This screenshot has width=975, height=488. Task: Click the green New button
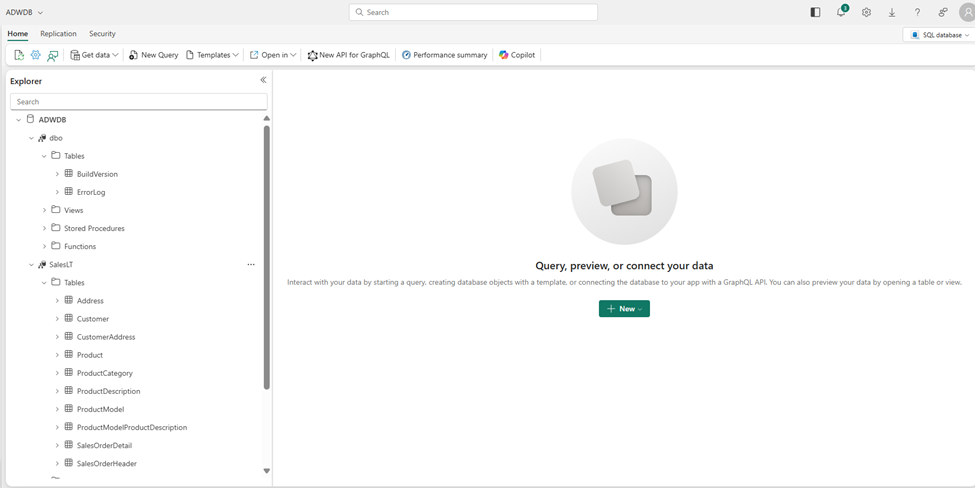624,309
